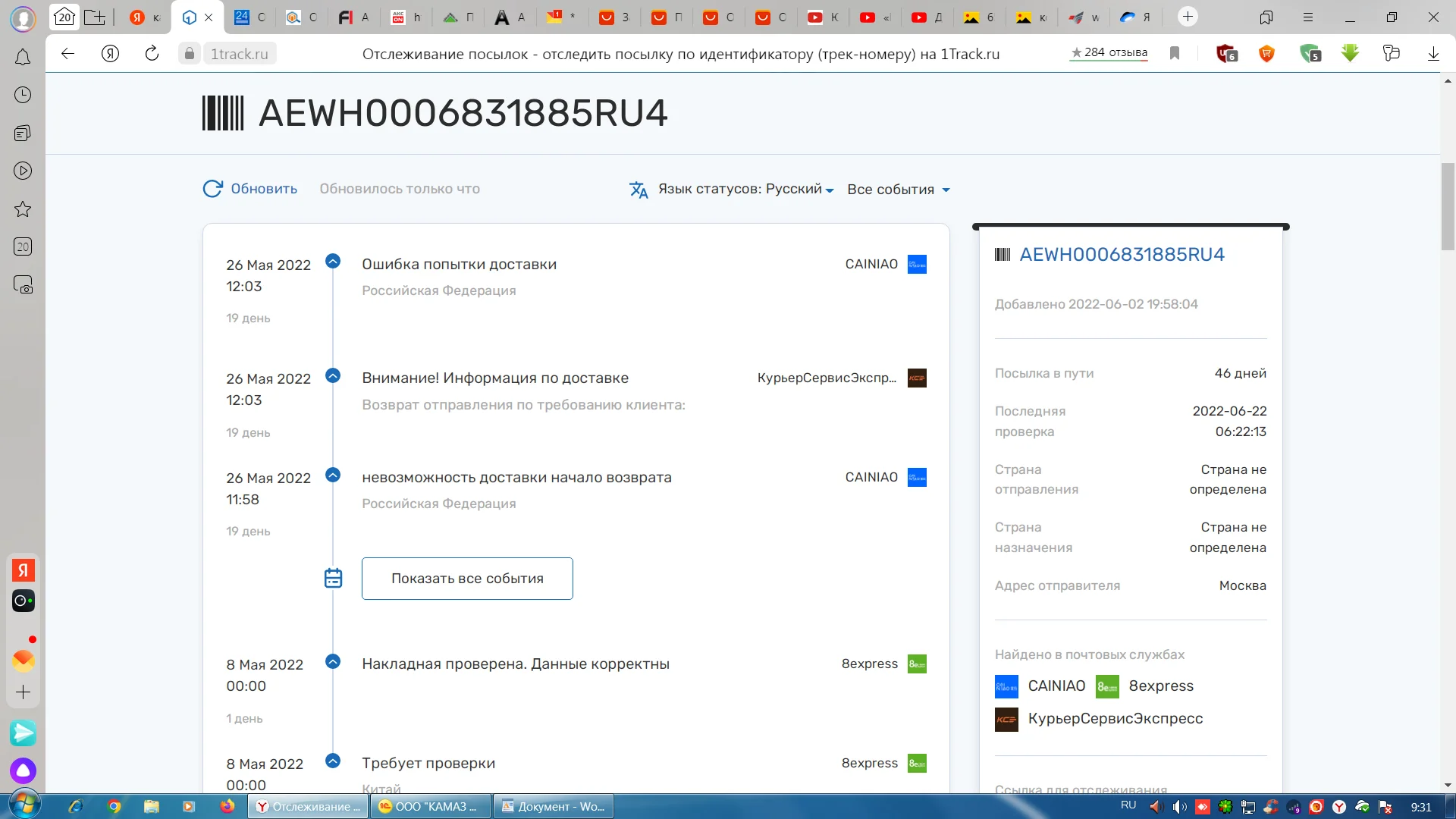
Task: Switch to Документ - Word taskbar item
Action: coord(553,806)
